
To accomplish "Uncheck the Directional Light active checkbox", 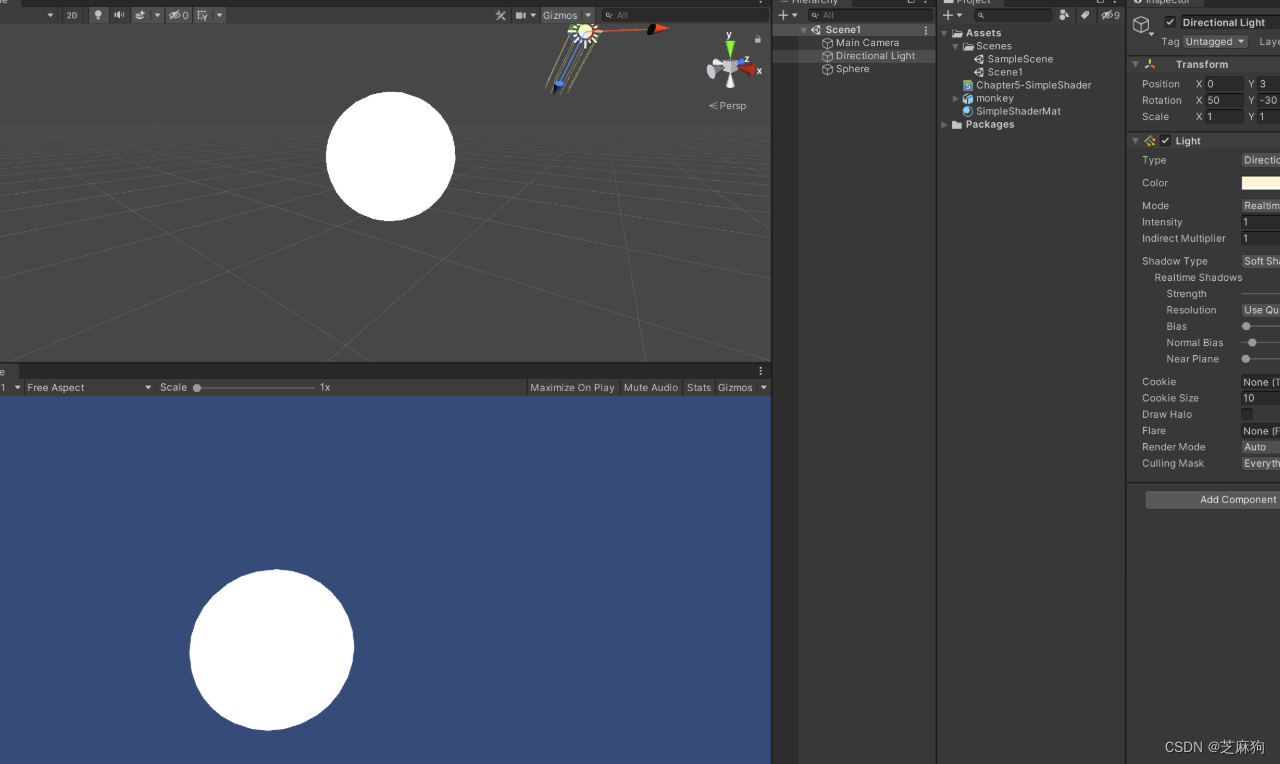I will [1170, 22].
